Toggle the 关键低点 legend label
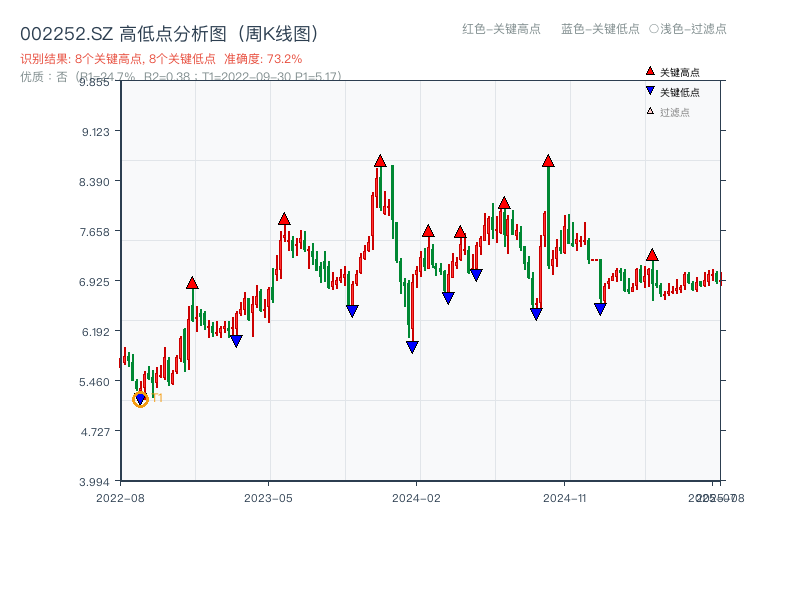800x600 pixels. (x=680, y=92)
